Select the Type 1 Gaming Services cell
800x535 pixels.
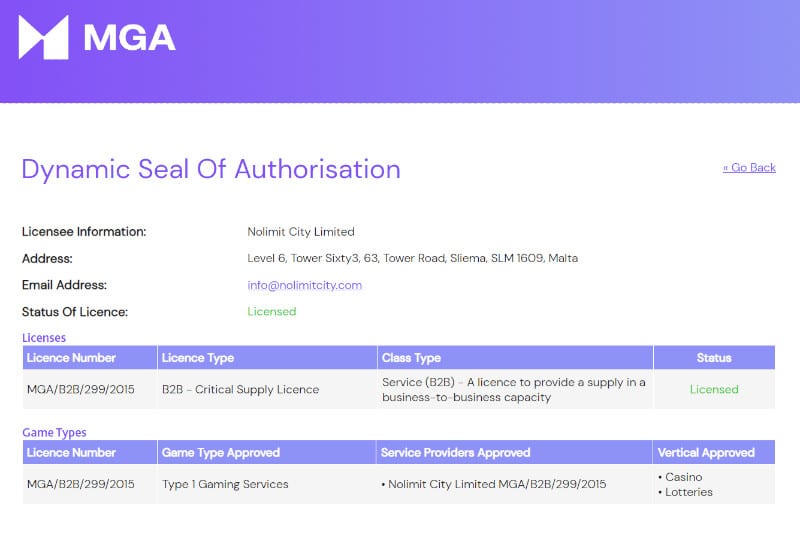(x=225, y=484)
